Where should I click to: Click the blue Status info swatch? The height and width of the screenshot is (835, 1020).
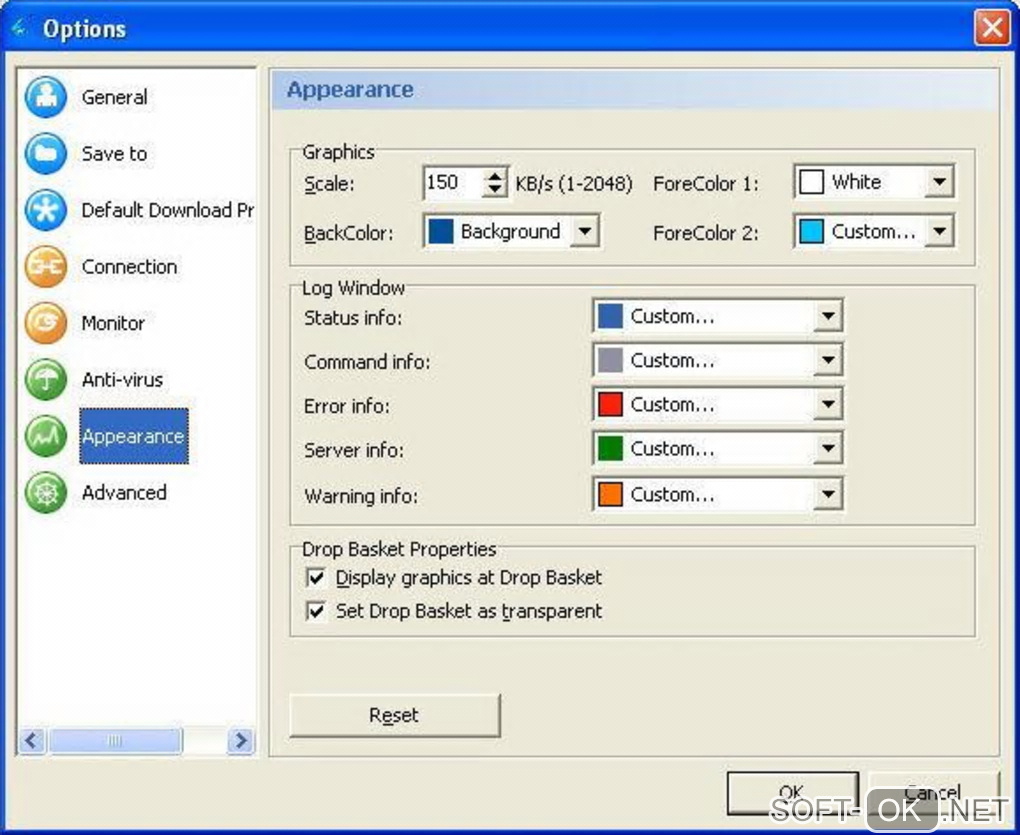tap(610, 316)
